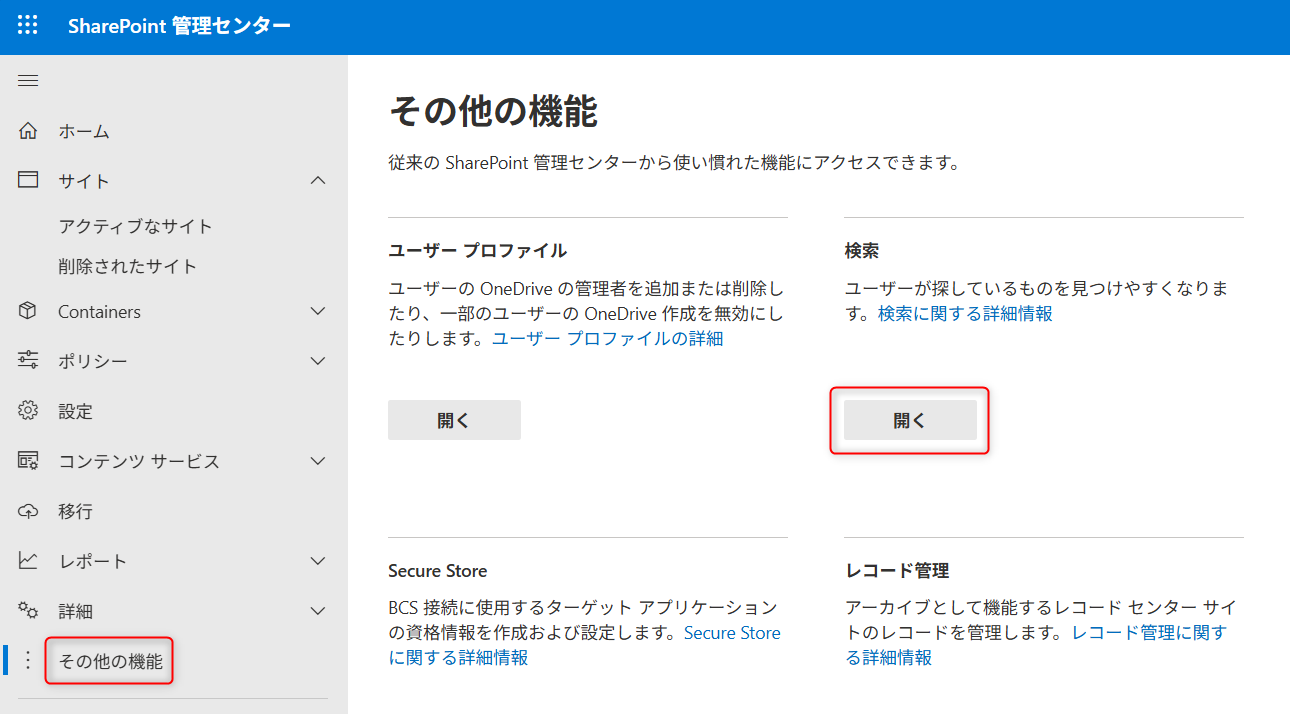Open the Secure Store に関する詳細情報 link

pyautogui.click(x=731, y=633)
